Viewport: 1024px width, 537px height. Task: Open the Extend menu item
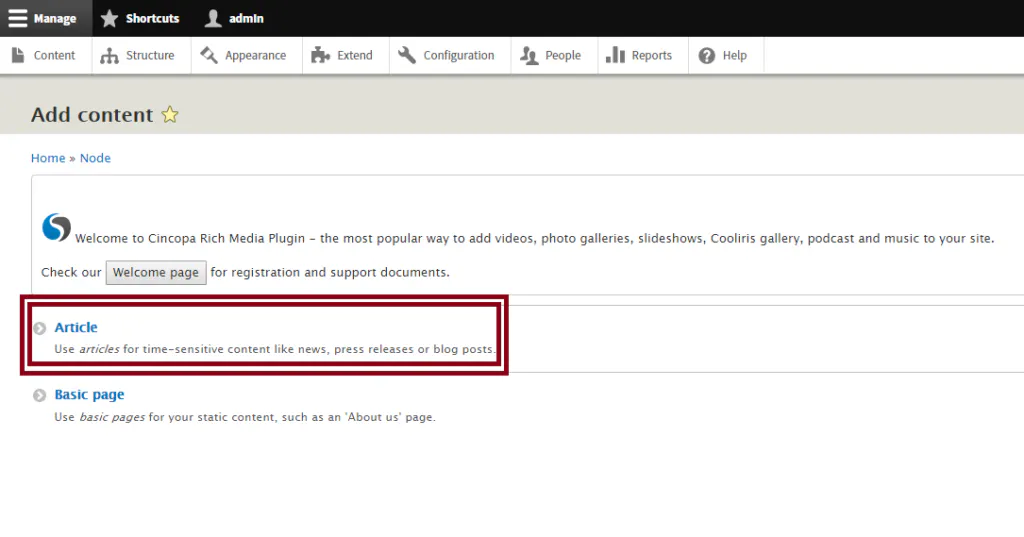pyautogui.click(x=345, y=56)
